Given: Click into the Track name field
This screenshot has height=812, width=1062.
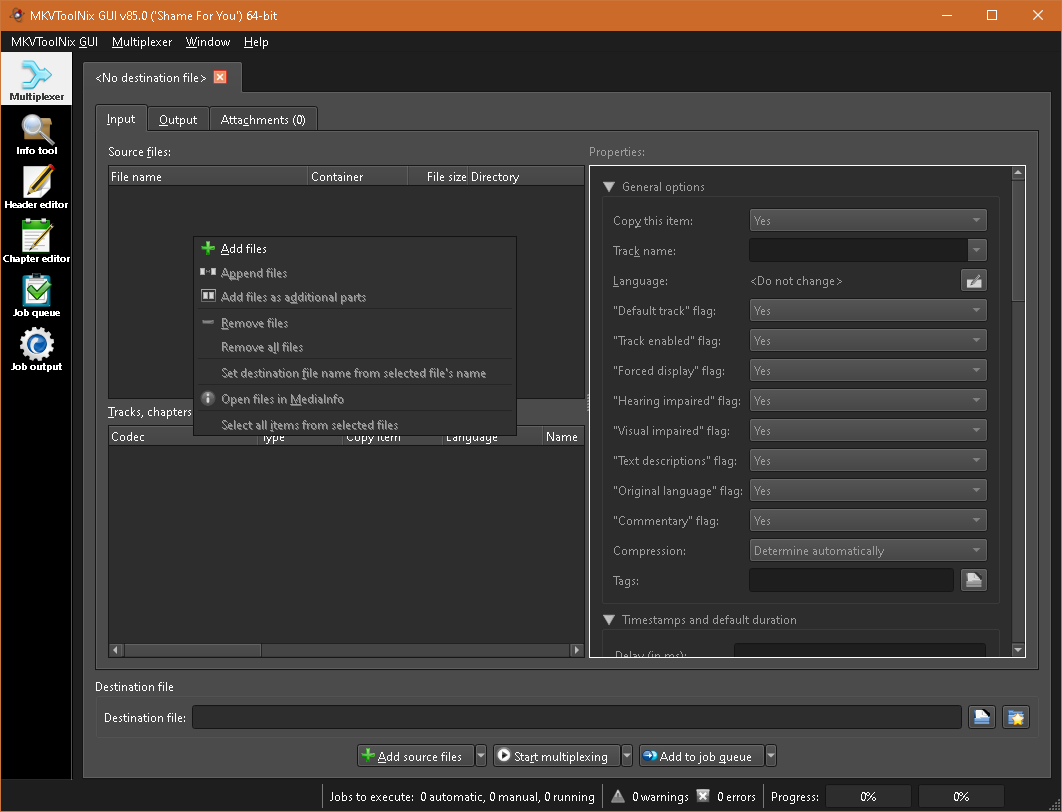Looking at the screenshot, I should pyautogui.click(x=858, y=250).
